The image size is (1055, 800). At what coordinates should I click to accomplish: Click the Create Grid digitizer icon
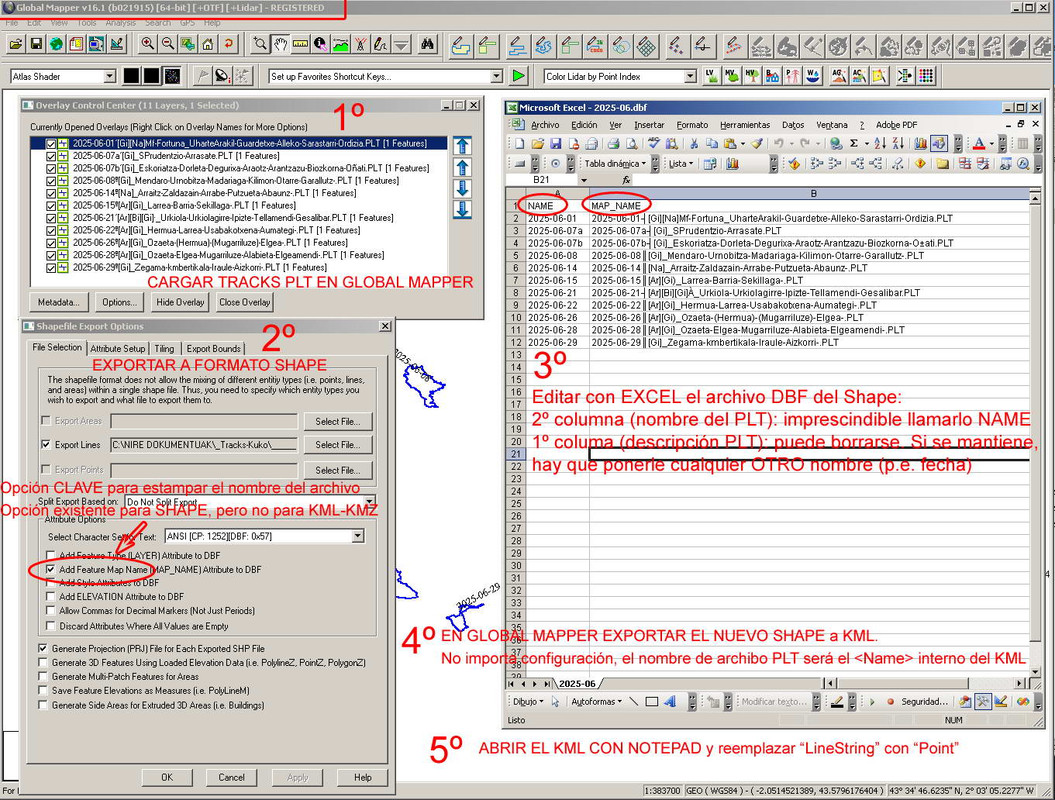click(647, 46)
